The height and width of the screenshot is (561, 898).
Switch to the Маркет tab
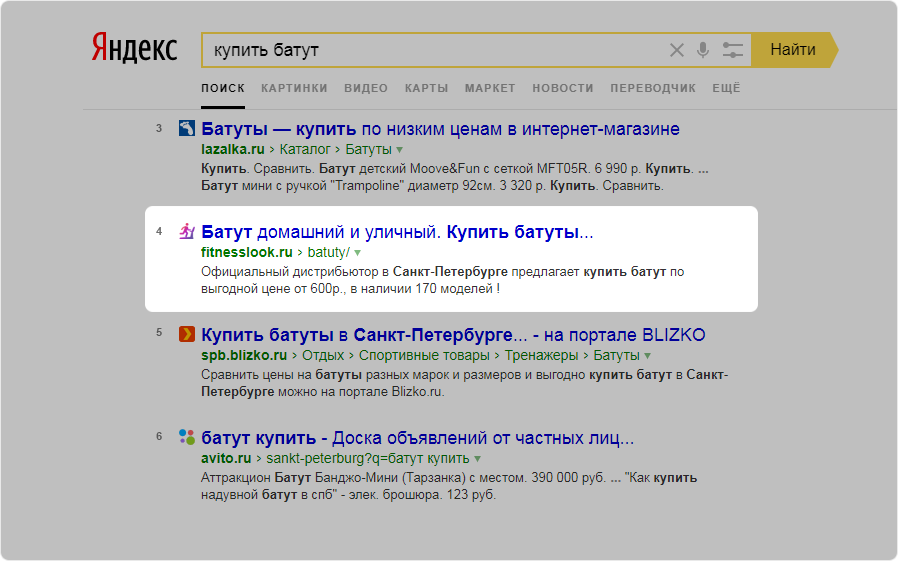(490, 88)
